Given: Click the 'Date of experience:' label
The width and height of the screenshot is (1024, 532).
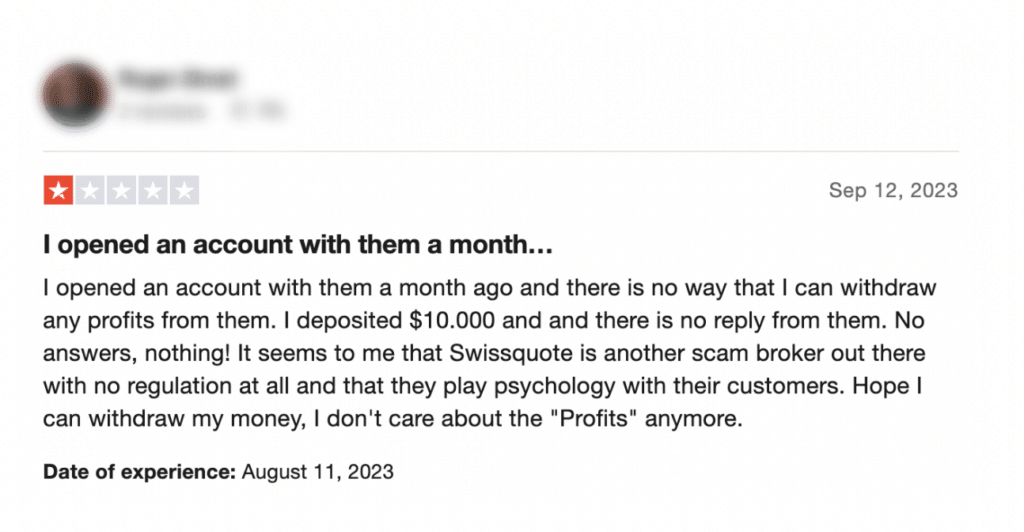Looking at the screenshot, I should (139, 472).
